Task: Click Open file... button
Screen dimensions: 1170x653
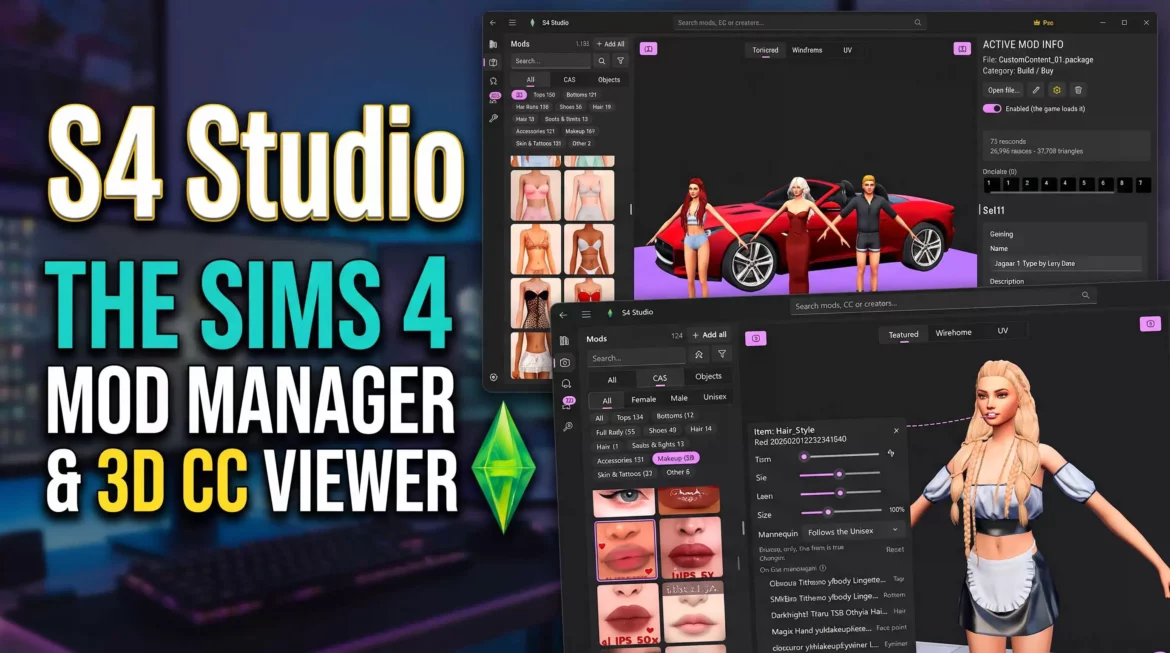Action: (1004, 90)
